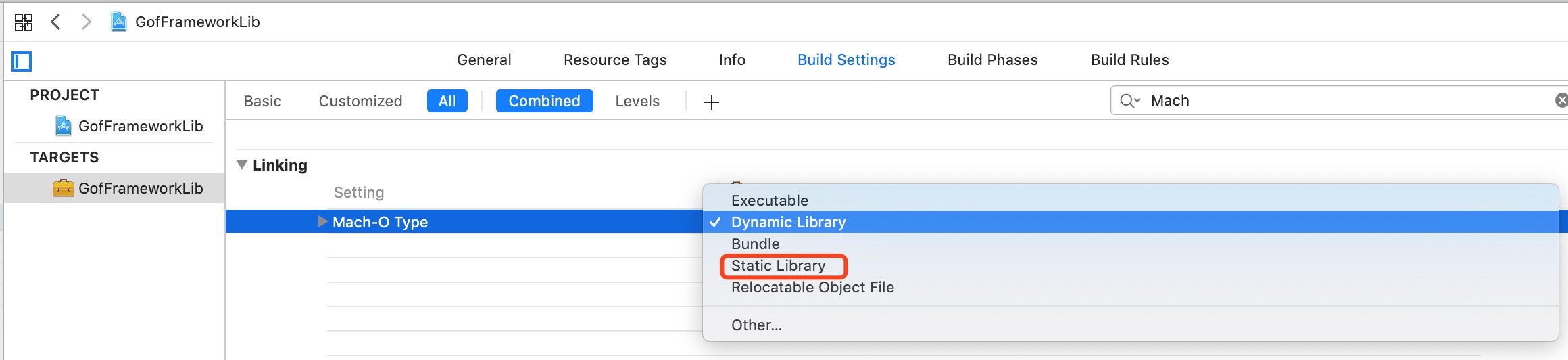Open the search magnifier options menu
The width and height of the screenshot is (1568, 360).
click(x=1130, y=101)
